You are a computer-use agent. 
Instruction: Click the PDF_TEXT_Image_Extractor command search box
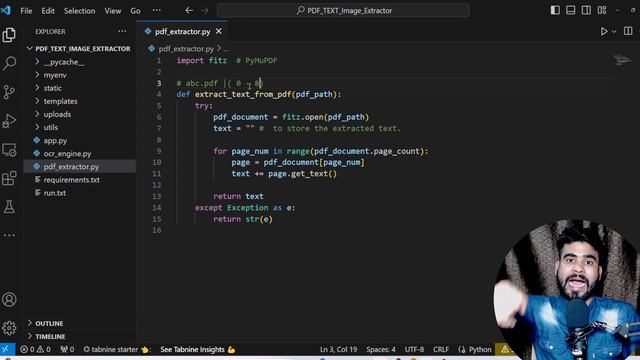pyautogui.click(x=343, y=11)
